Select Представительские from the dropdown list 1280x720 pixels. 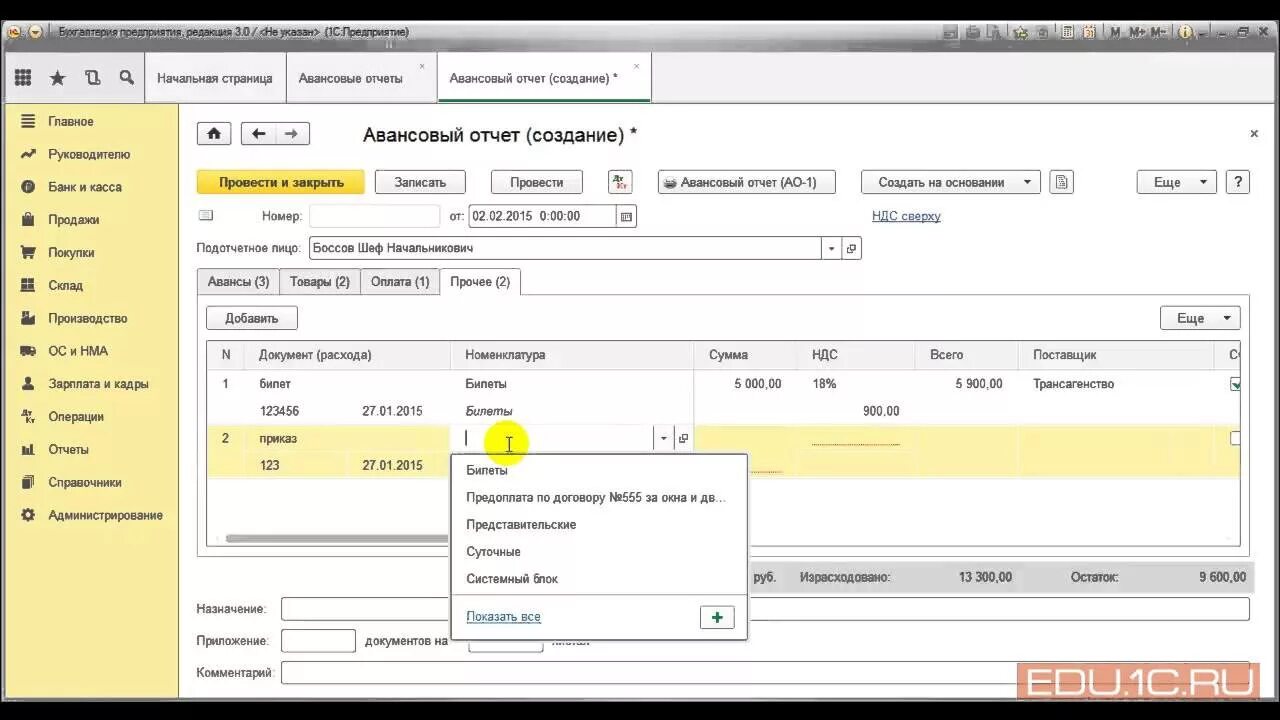coord(600,524)
